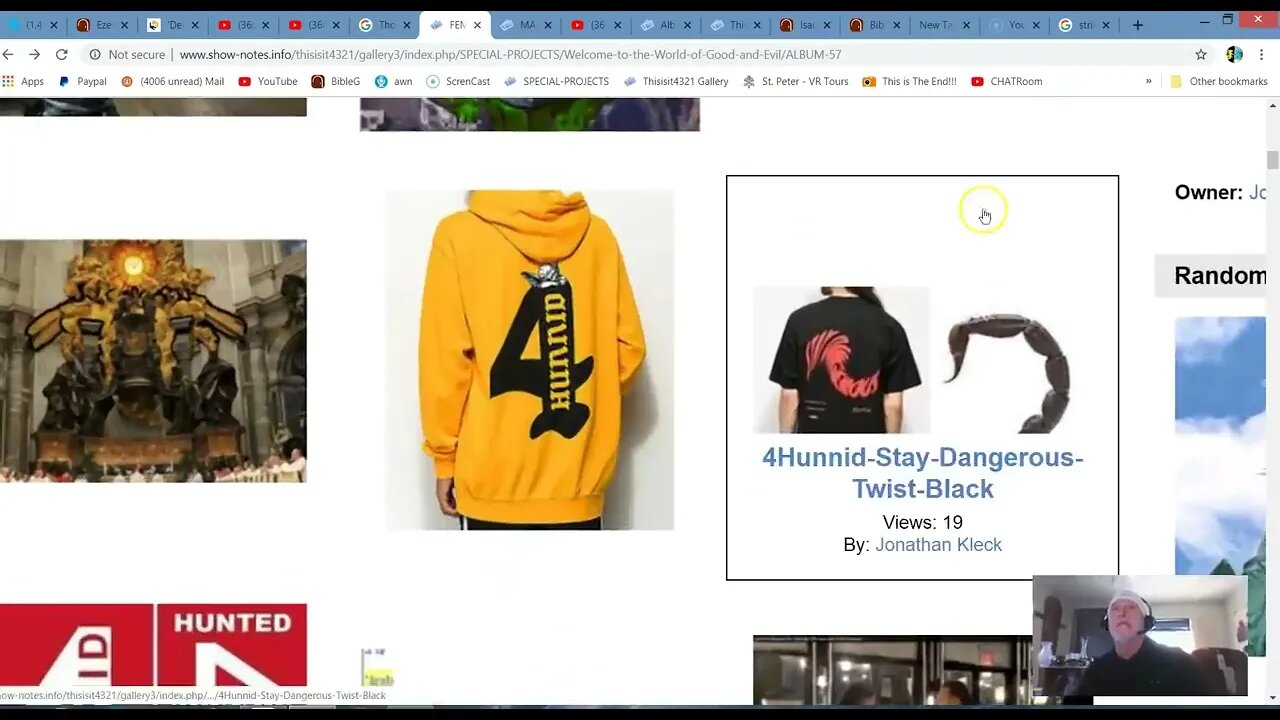This screenshot has width=1280, height=720.
Task: Select the 'Views: 19' text
Action: [x=923, y=522]
